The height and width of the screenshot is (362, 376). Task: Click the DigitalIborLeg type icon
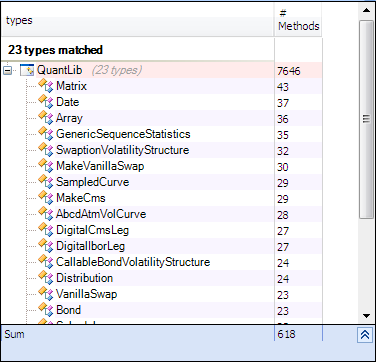point(46,246)
